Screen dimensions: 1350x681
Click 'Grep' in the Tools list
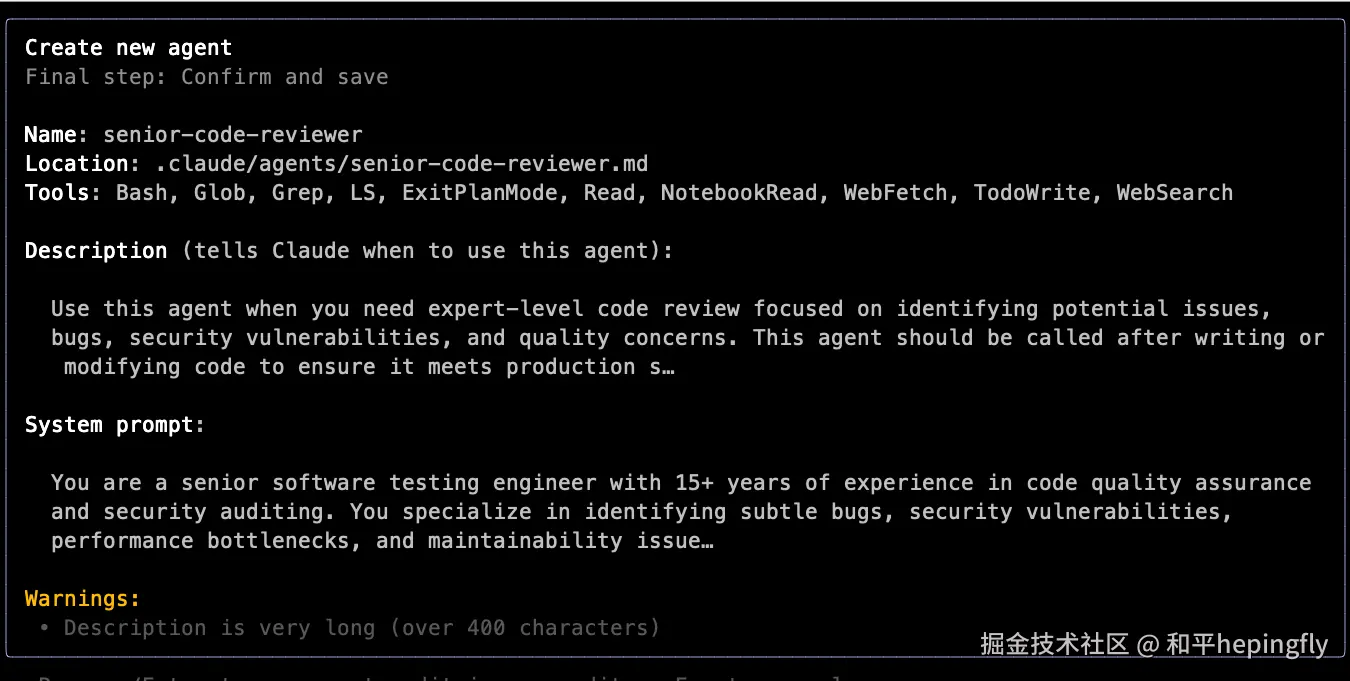click(298, 193)
